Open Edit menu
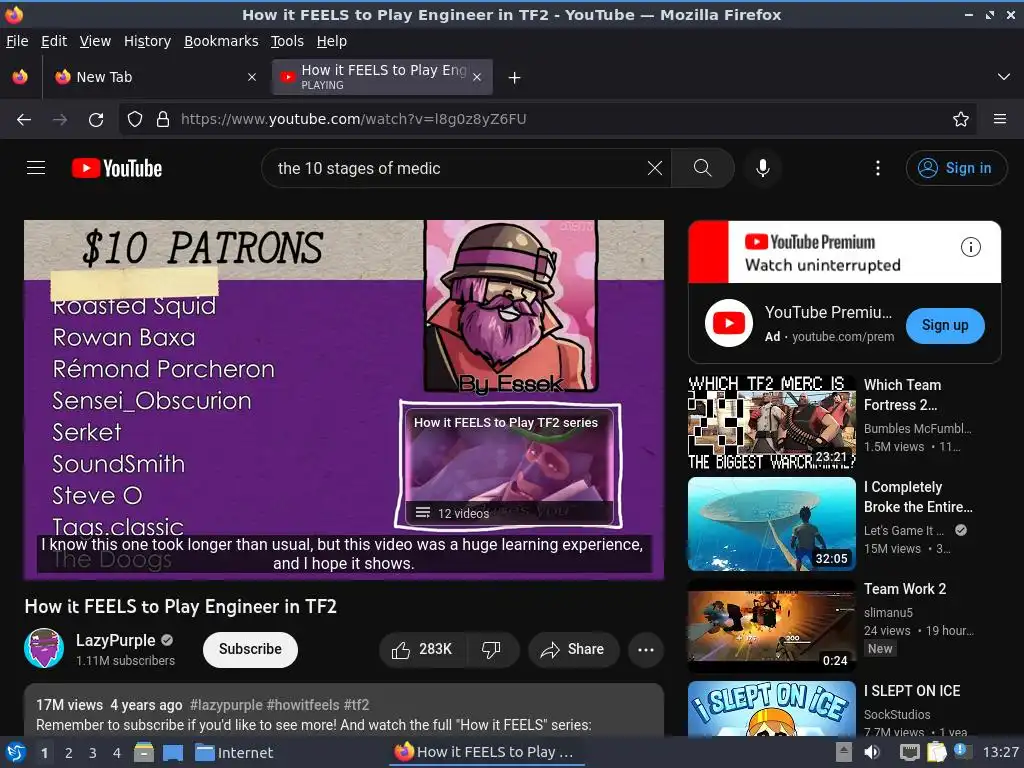The image size is (1024, 768). coord(54,41)
